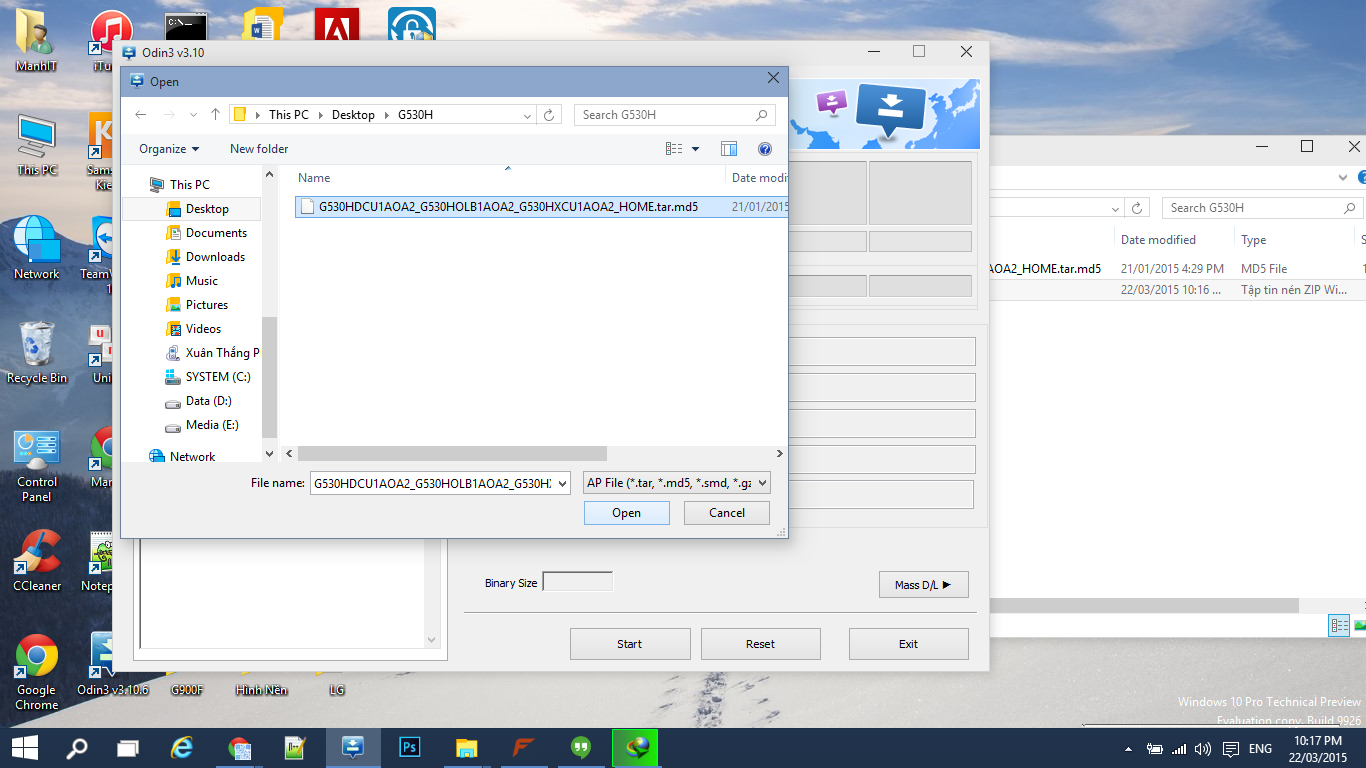This screenshot has width=1366, height=768.
Task: Click the Up directory arrow
Action: (x=215, y=115)
